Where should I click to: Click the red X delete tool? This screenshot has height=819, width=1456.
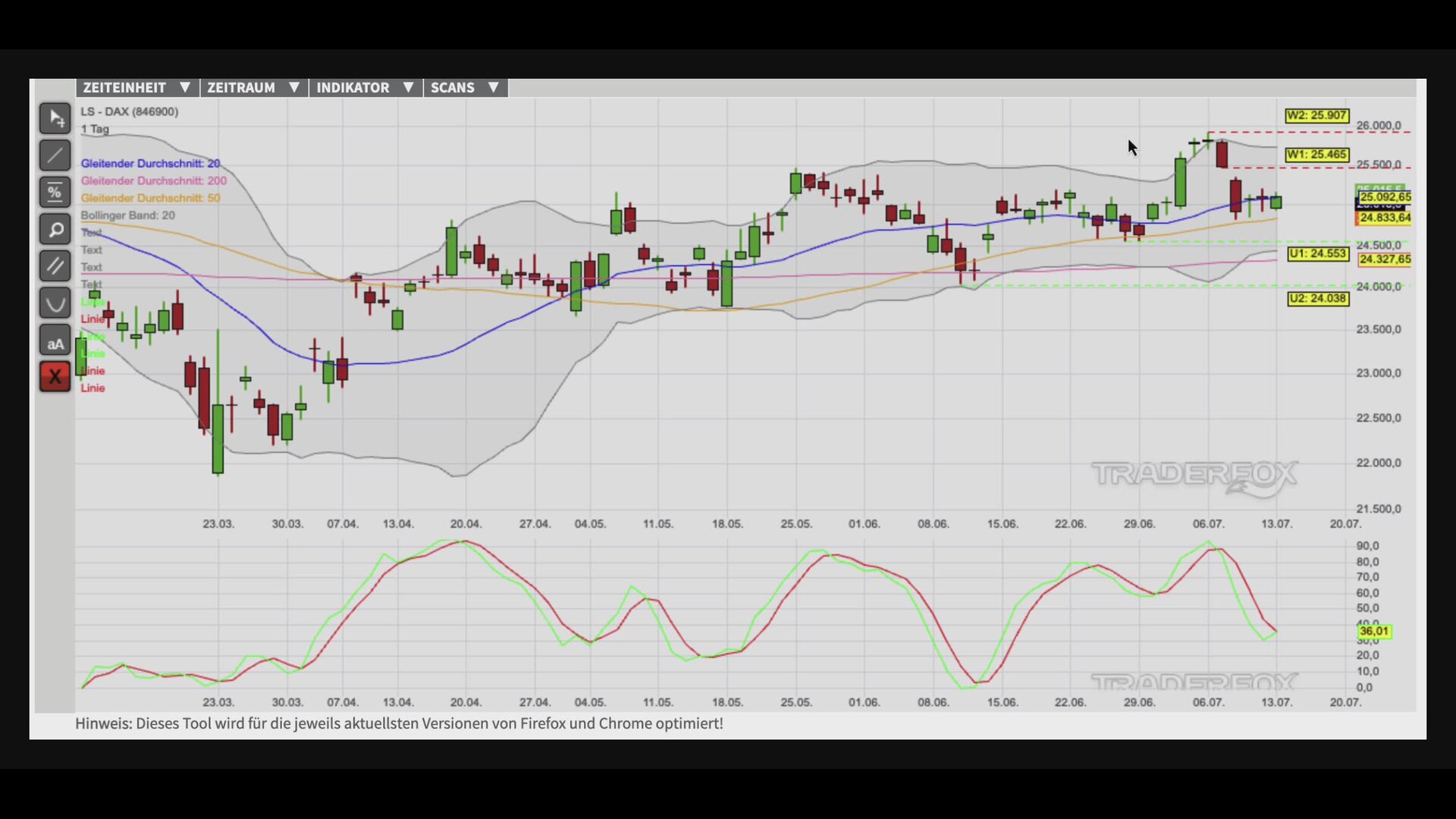coord(55,377)
